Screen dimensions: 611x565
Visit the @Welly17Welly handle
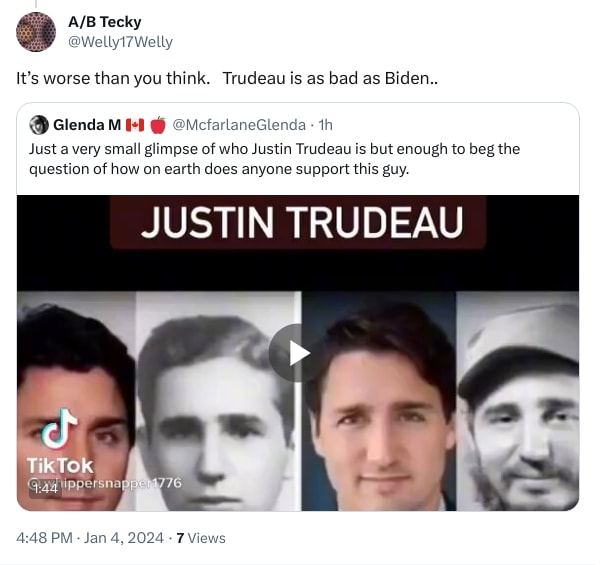tap(120, 42)
